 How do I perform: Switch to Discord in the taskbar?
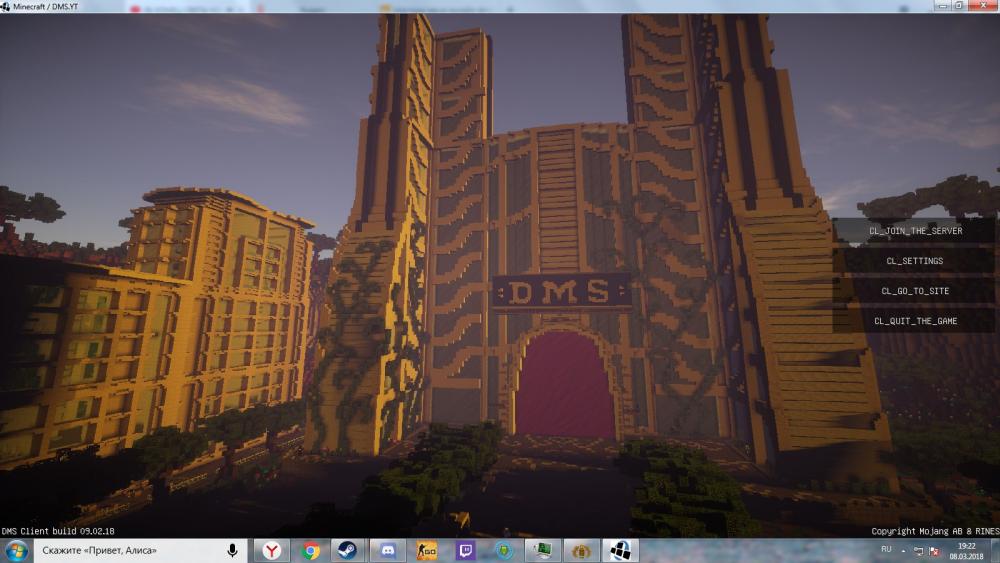tap(388, 551)
